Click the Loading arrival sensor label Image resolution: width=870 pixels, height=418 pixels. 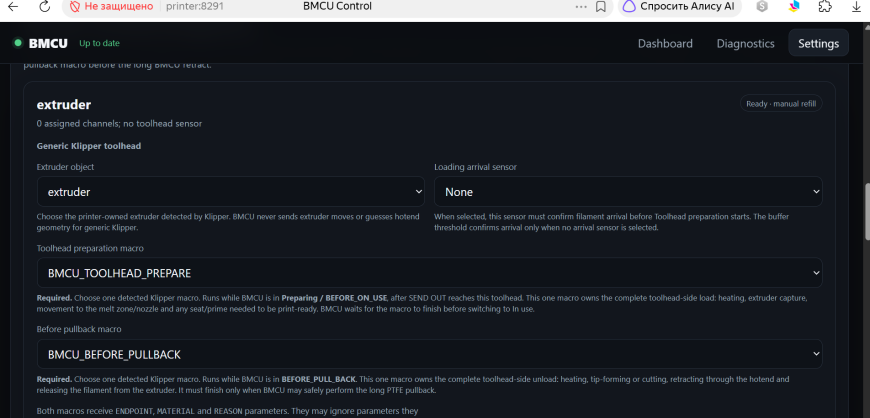click(x=476, y=167)
